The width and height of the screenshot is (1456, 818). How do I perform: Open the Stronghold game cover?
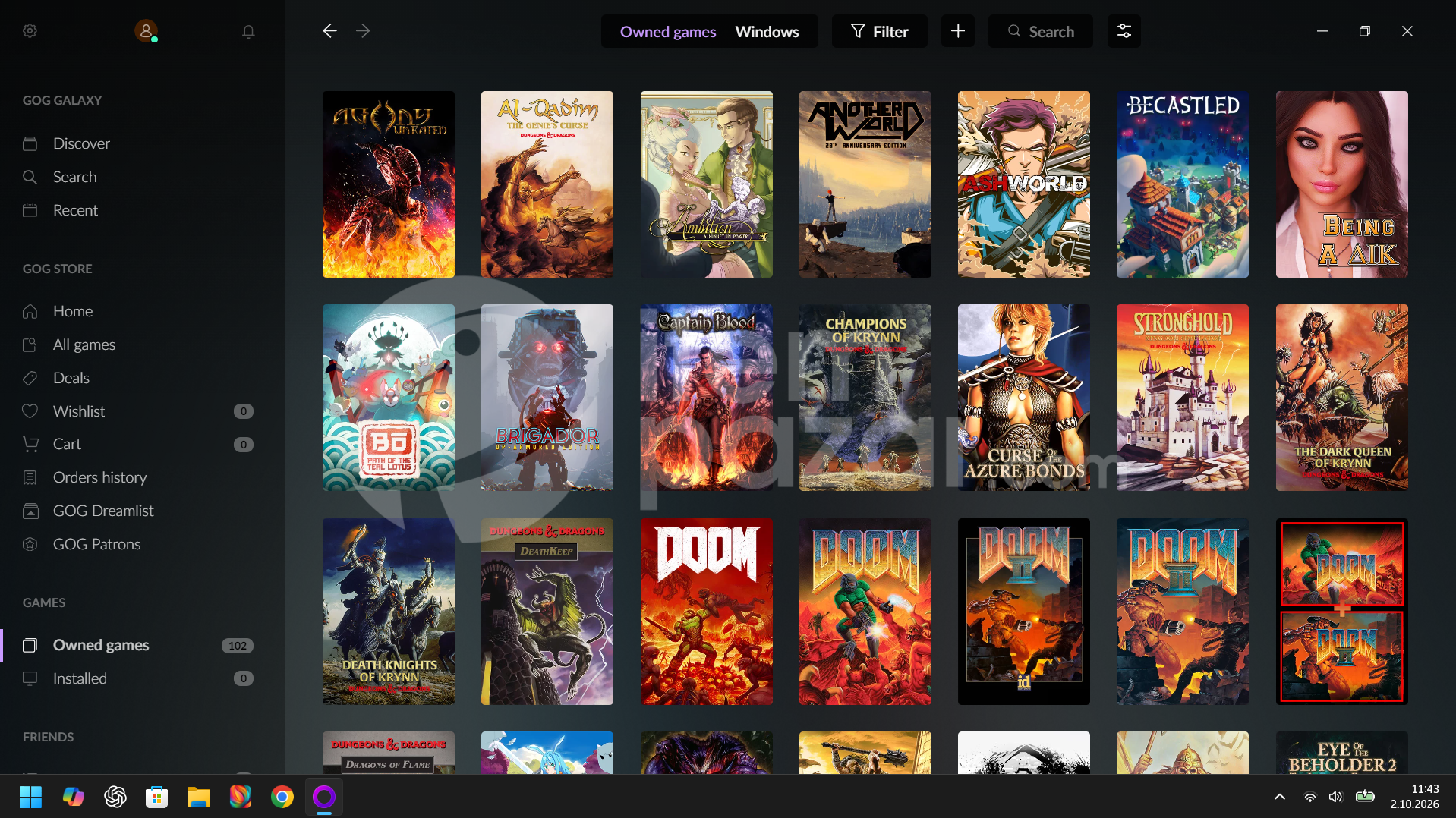click(1183, 398)
